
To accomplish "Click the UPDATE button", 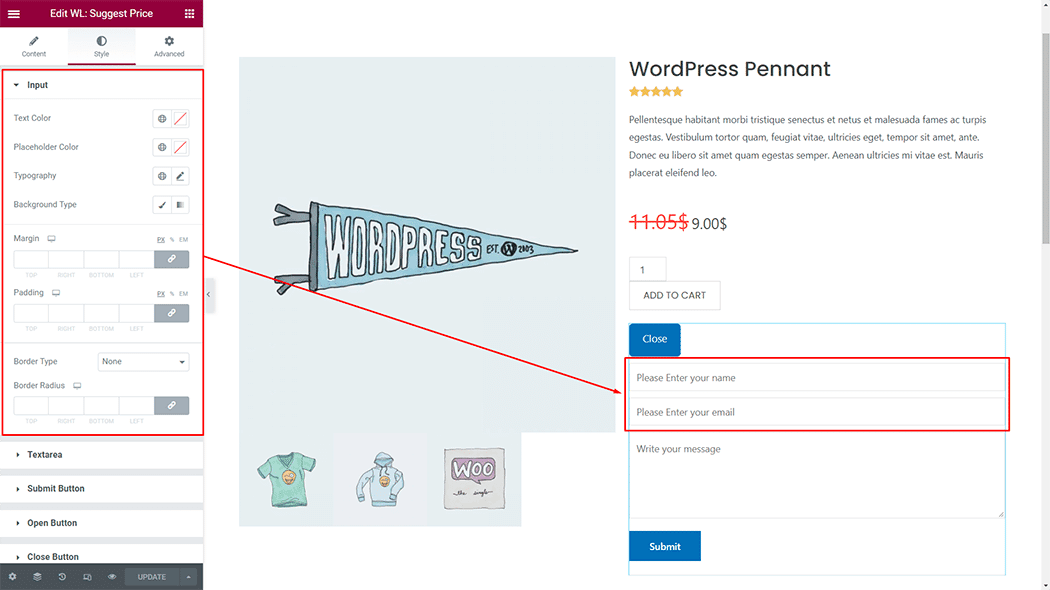I will pos(152,577).
